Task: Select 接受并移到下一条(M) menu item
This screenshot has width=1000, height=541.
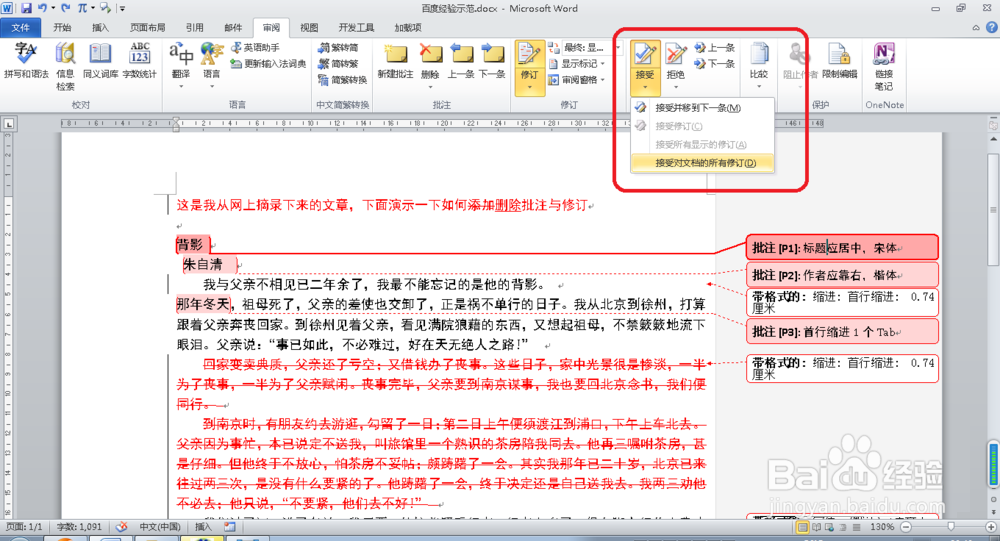Action: (702, 108)
